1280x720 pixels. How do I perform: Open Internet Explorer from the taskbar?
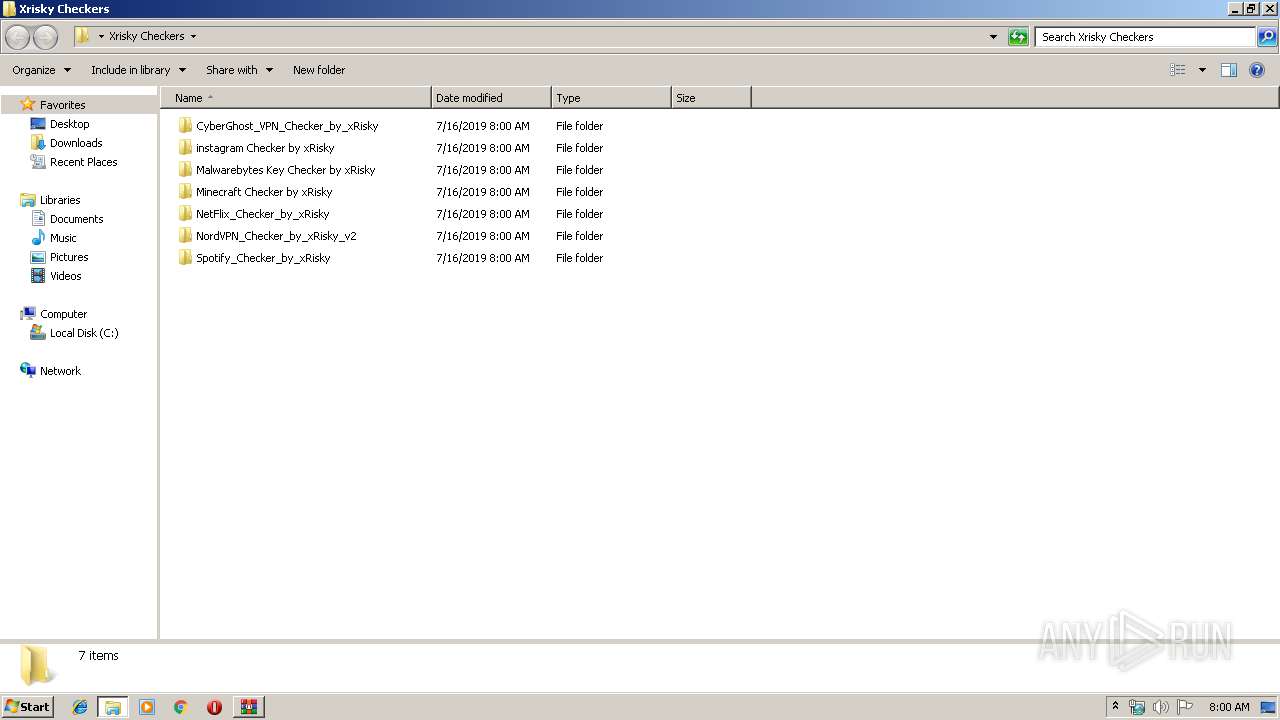80,707
